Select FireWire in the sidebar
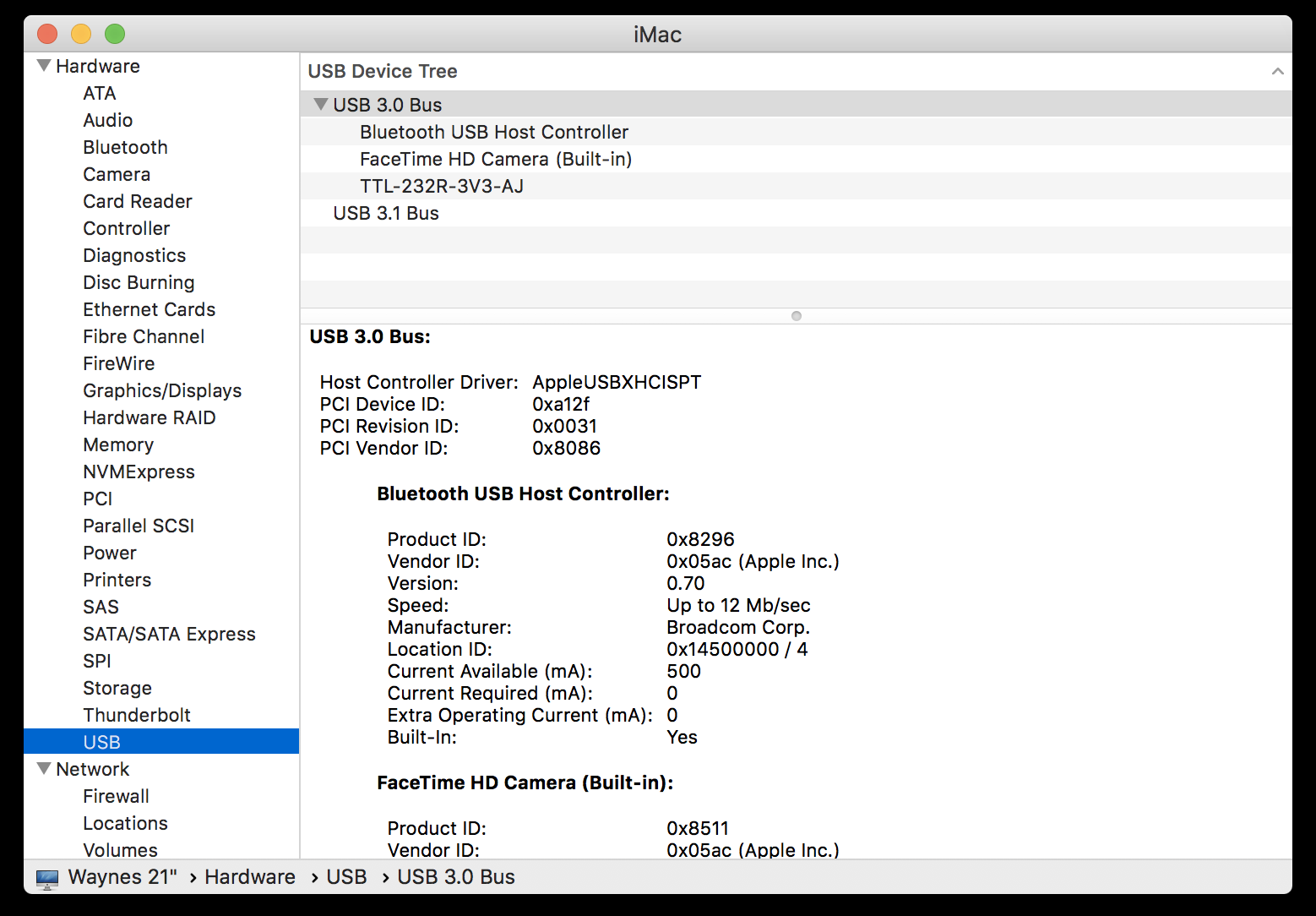This screenshot has height=916, width=1316. (119, 363)
